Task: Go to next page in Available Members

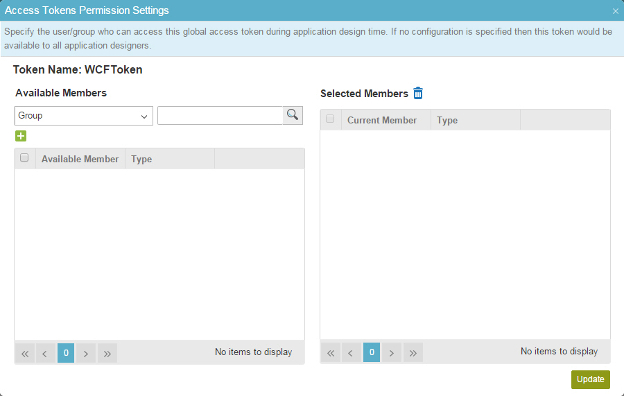Action: (86, 353)
